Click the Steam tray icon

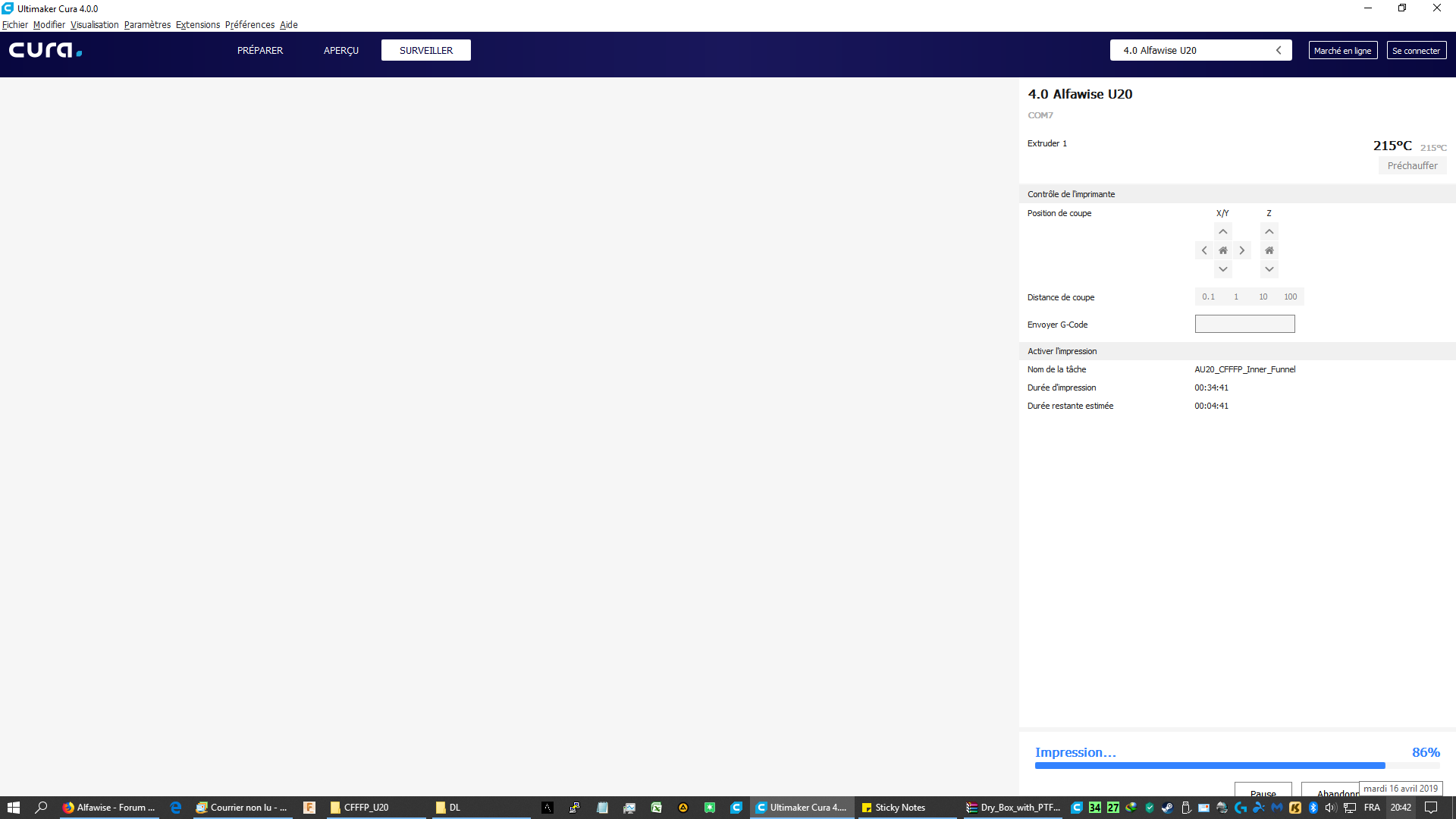(1167, 808)
